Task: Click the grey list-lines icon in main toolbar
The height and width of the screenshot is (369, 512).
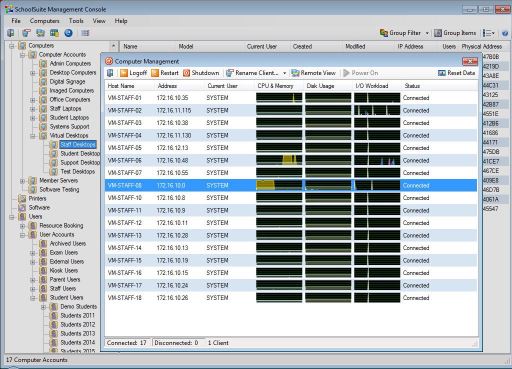Action: click(x=85, y=33)
